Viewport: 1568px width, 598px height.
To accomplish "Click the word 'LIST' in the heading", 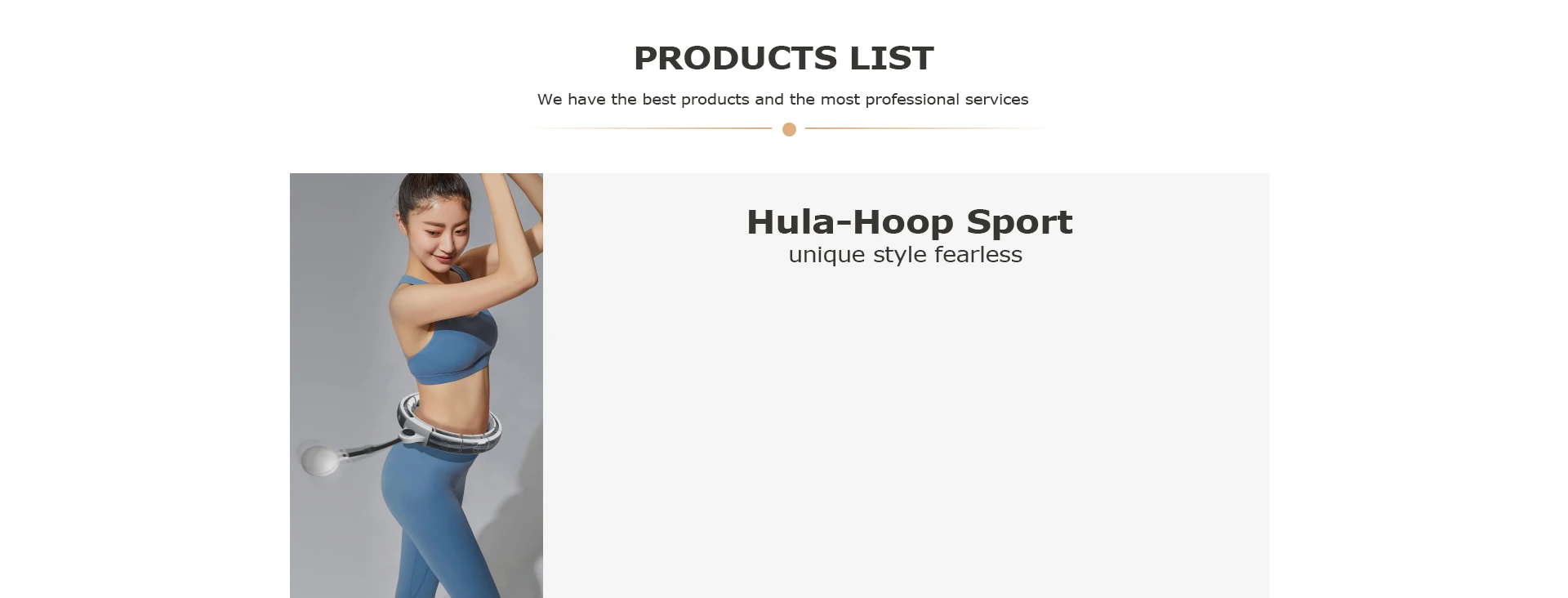I will [x=891, y=58].
